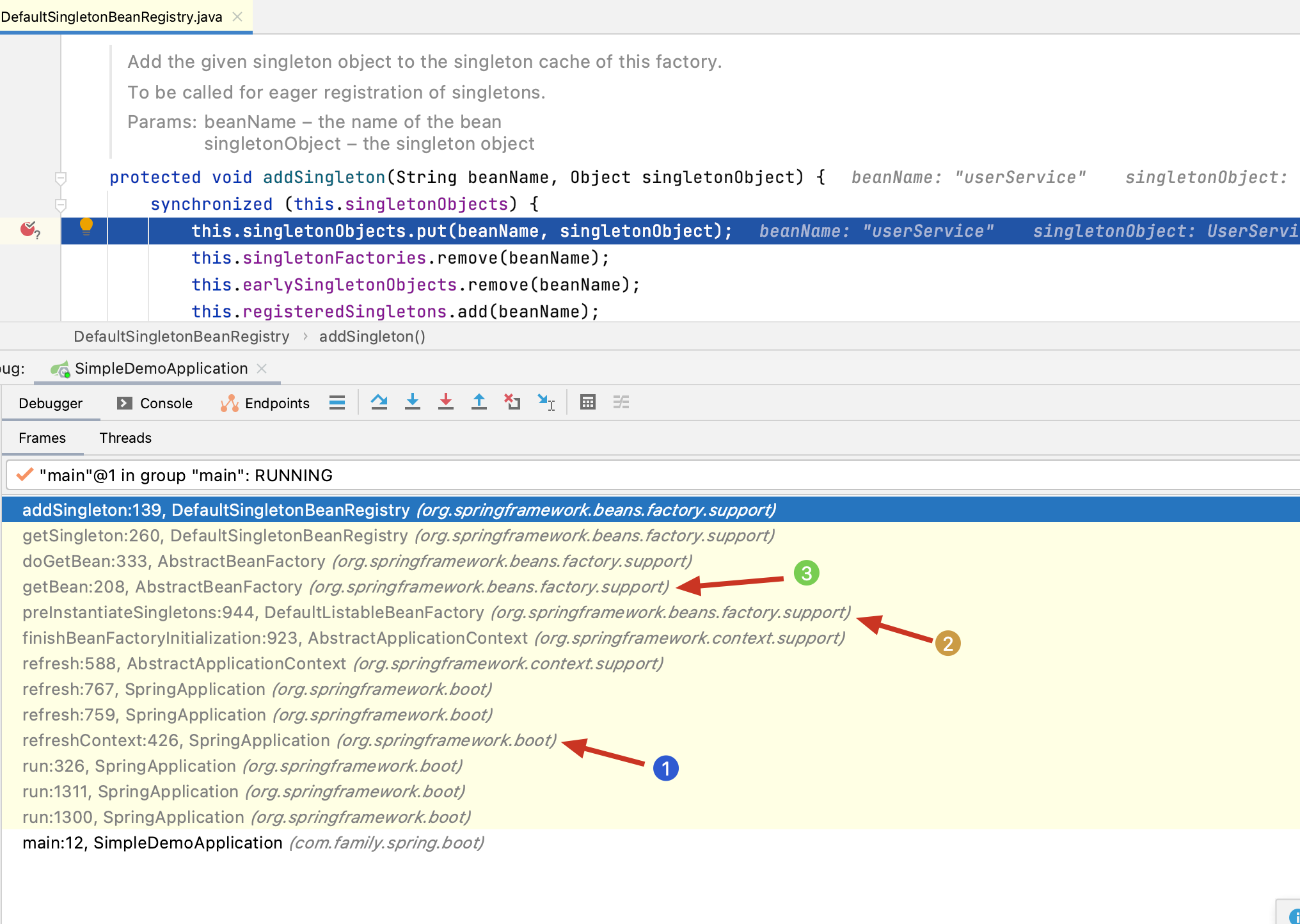This screenshot has width=1300, height=924.
Task: Click the breakpoint marker in the gutter
Action: click(29, 229)
